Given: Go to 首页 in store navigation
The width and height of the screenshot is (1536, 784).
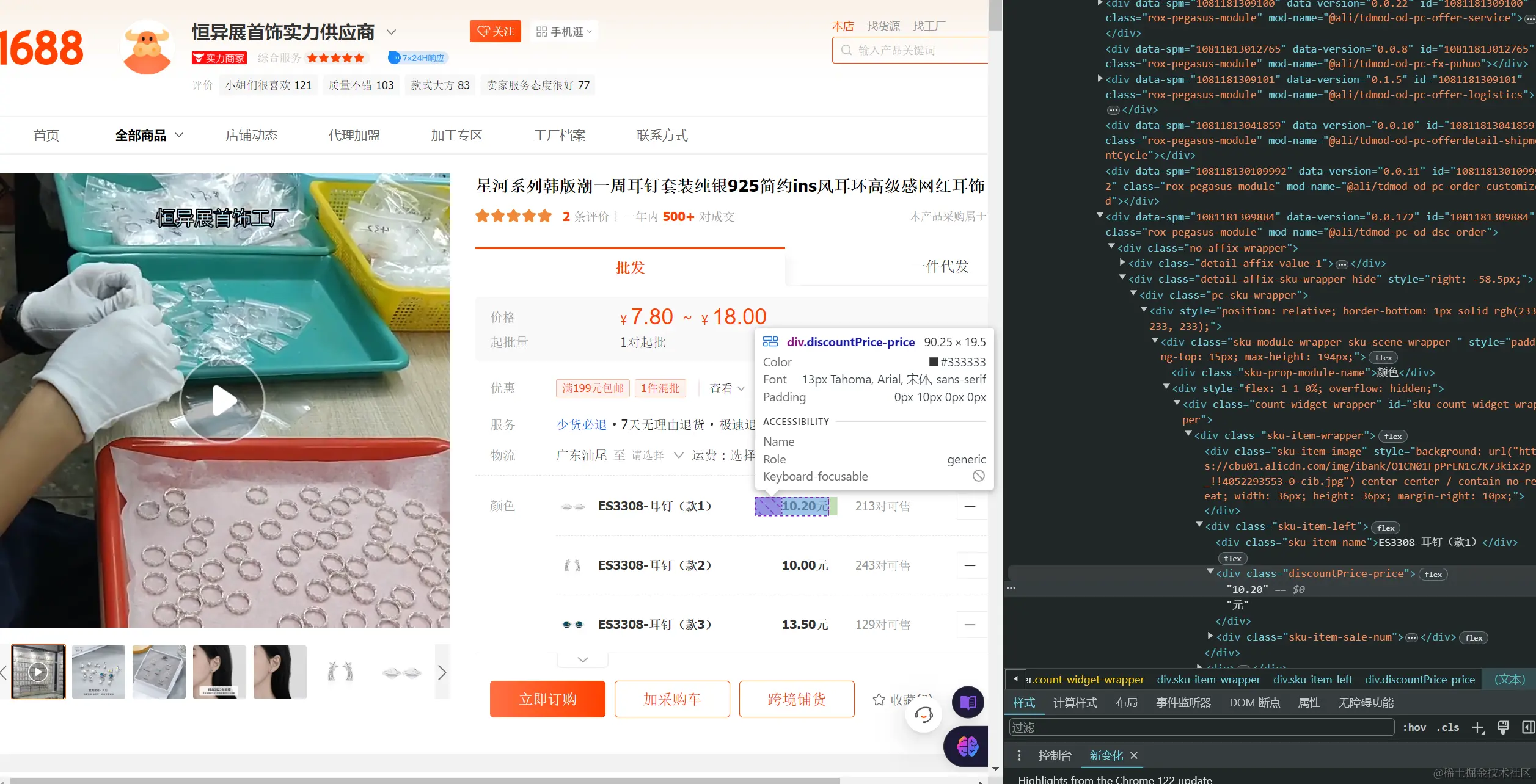Looking at the screenshot, I should pyautogui.click(x=46, y=136).
